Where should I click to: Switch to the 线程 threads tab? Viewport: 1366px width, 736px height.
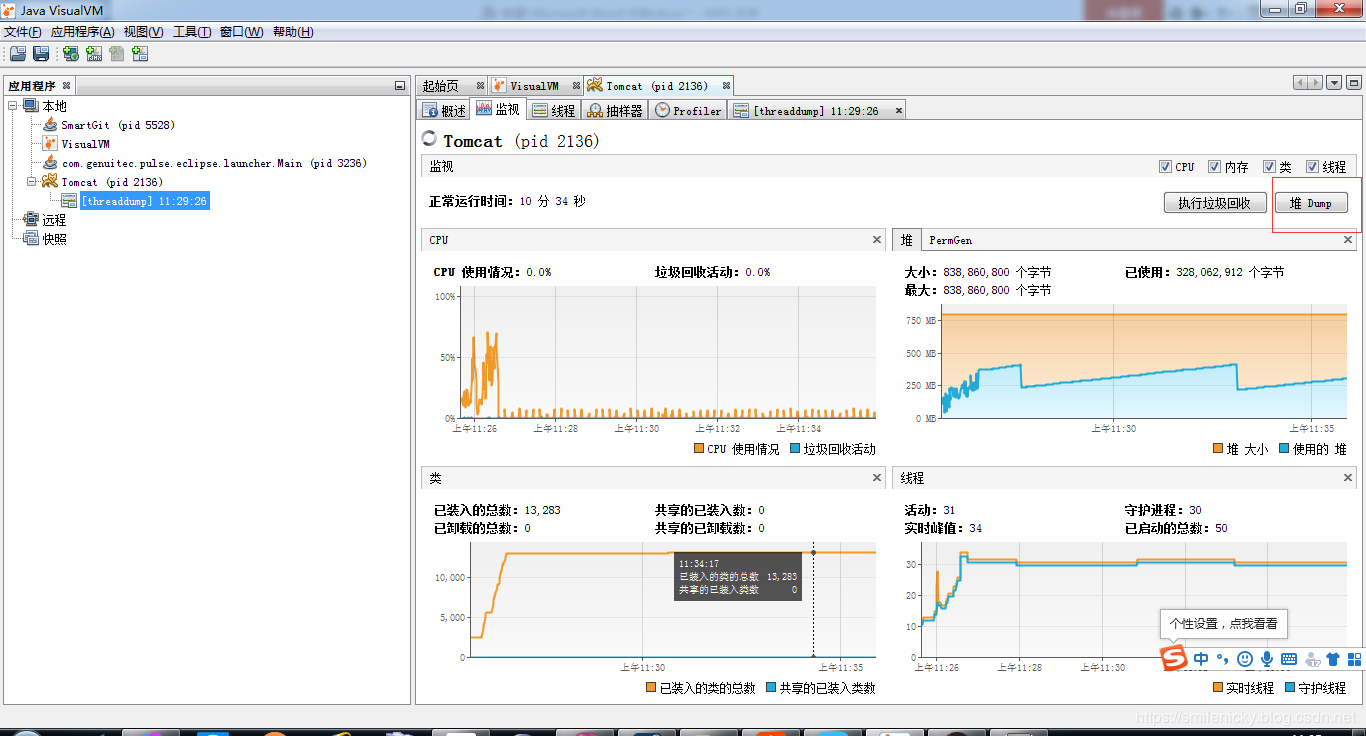pyautogui.click(x=554, y=110)
